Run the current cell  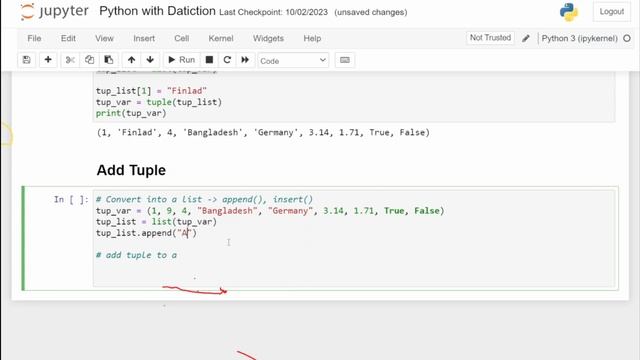[182, 60]
